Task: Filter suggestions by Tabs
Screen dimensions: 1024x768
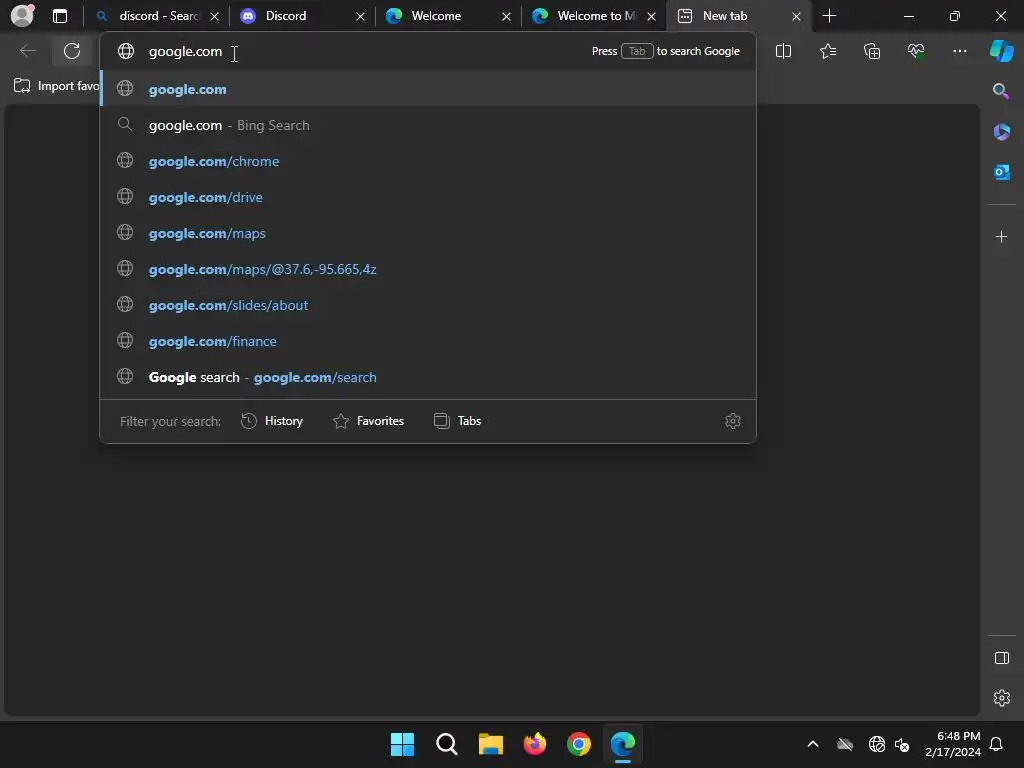Action: (457, 421)
